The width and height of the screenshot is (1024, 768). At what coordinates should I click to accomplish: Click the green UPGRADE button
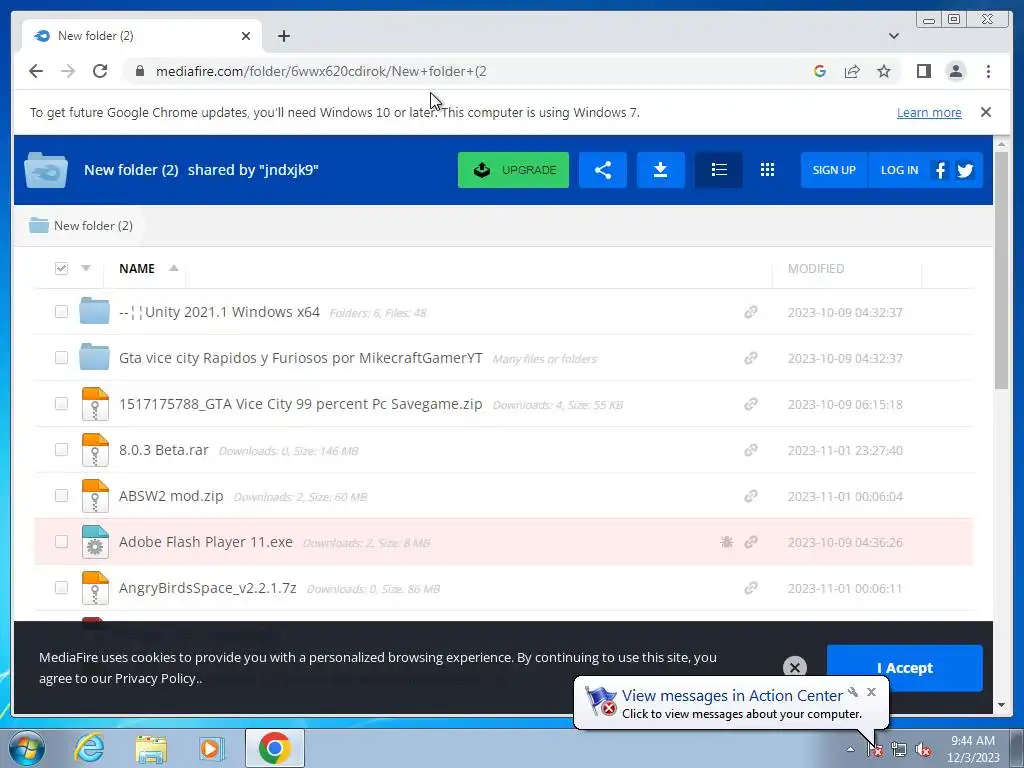[513, 170]
